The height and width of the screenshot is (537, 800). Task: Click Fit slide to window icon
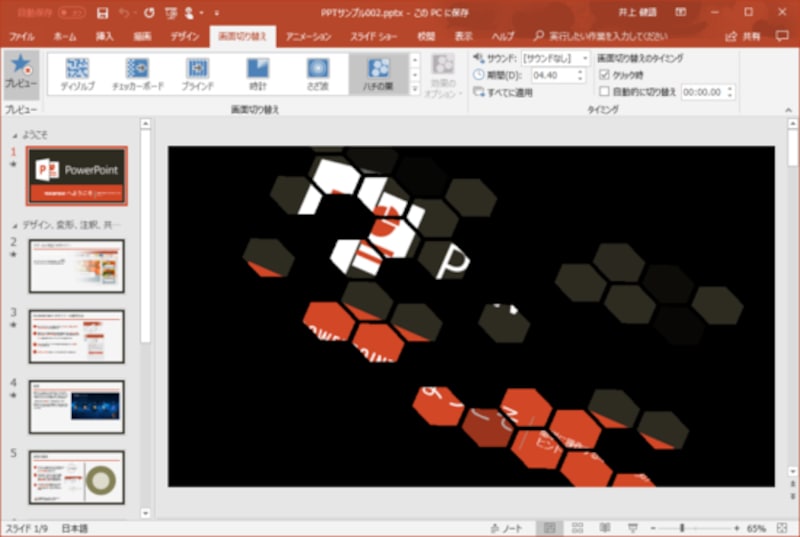[x=782, y=528]
